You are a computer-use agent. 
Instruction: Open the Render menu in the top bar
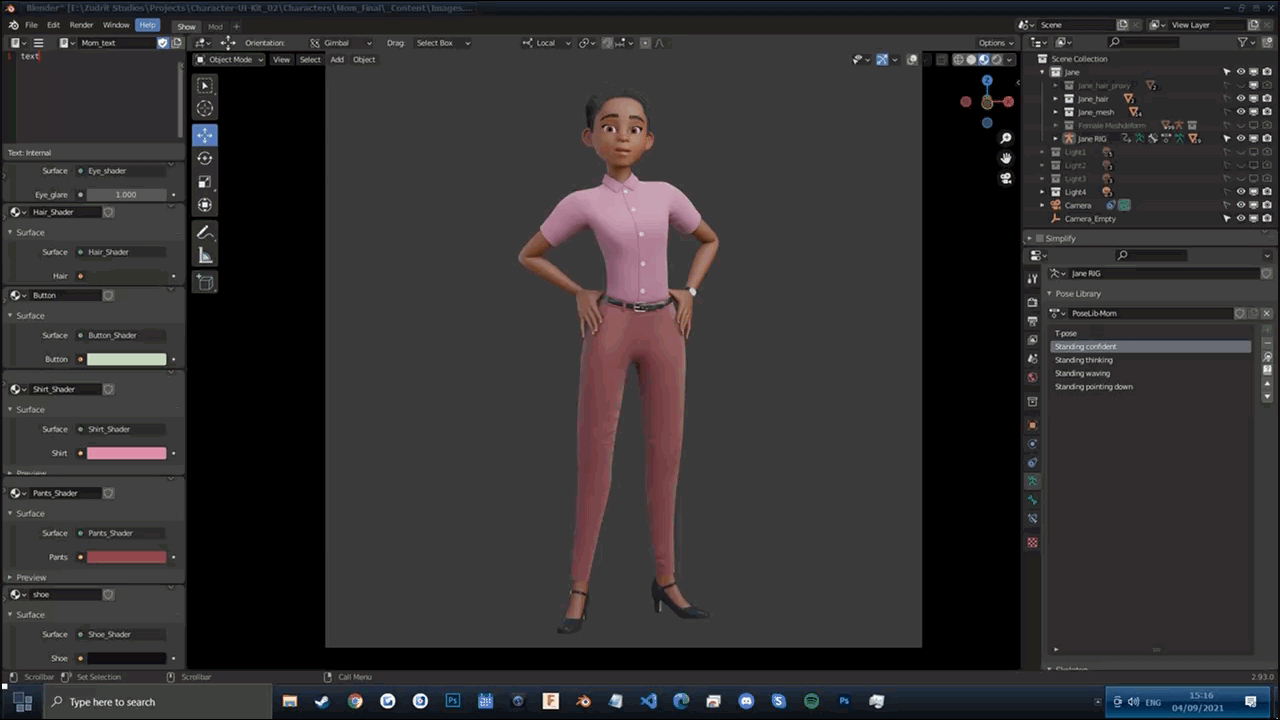(x=81, y=25)
